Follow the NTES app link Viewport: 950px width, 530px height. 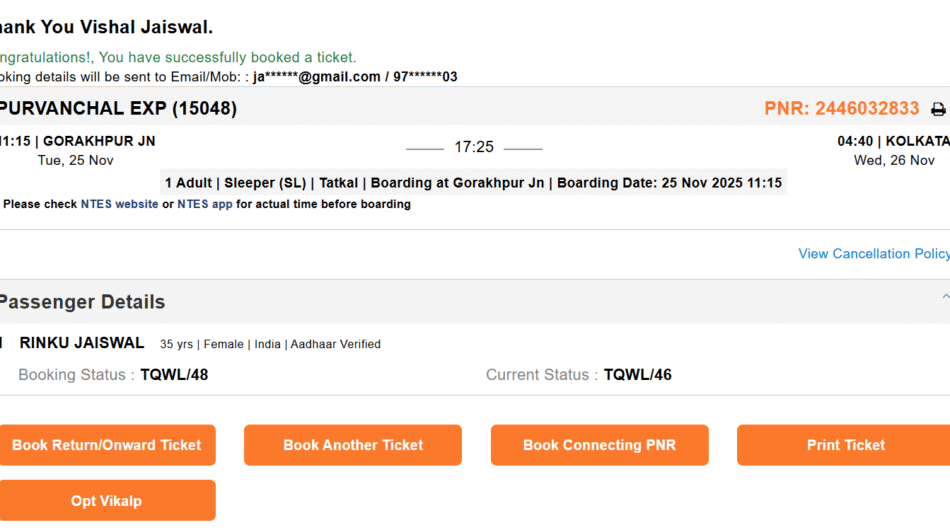click(205, 204)
